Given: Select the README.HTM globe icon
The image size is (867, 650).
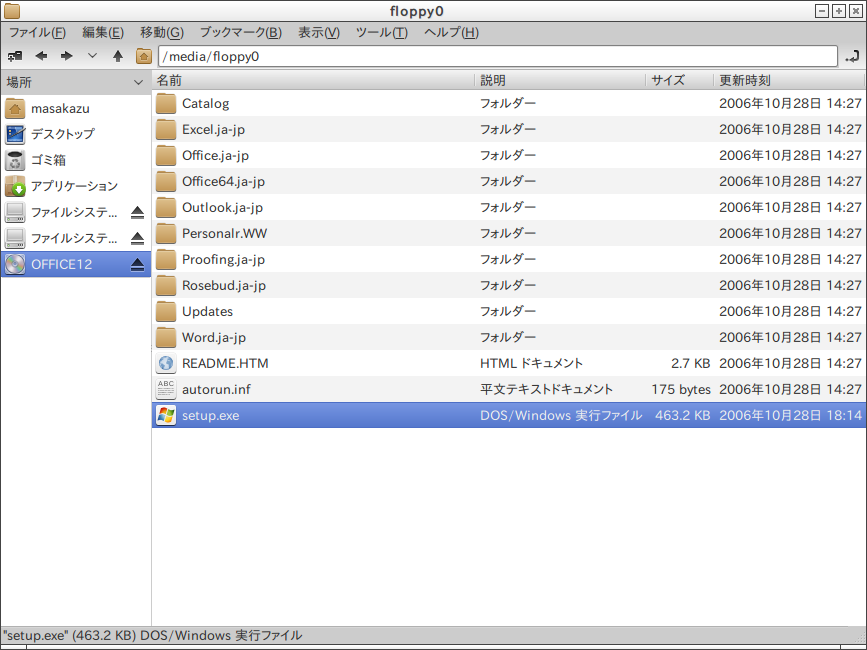Looking at the screenshot, I should tap(166, 363).
